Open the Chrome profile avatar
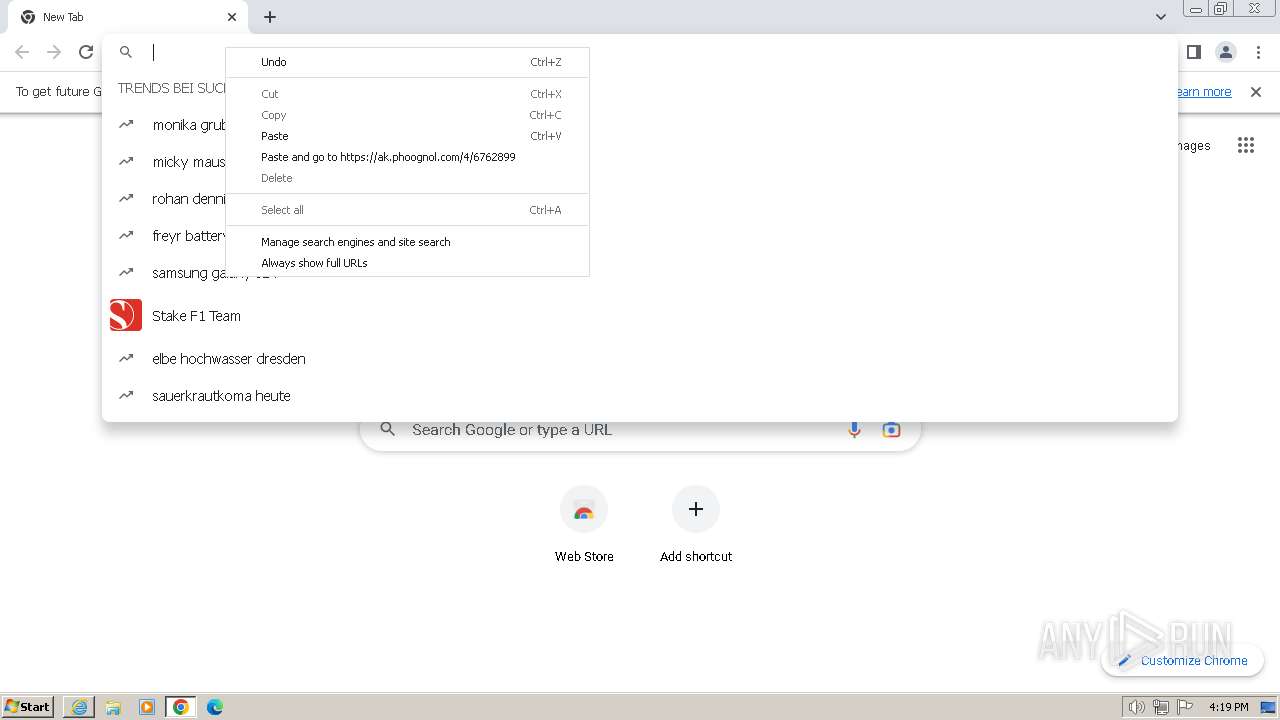 pyautogui.click(x=1225, y=52)
